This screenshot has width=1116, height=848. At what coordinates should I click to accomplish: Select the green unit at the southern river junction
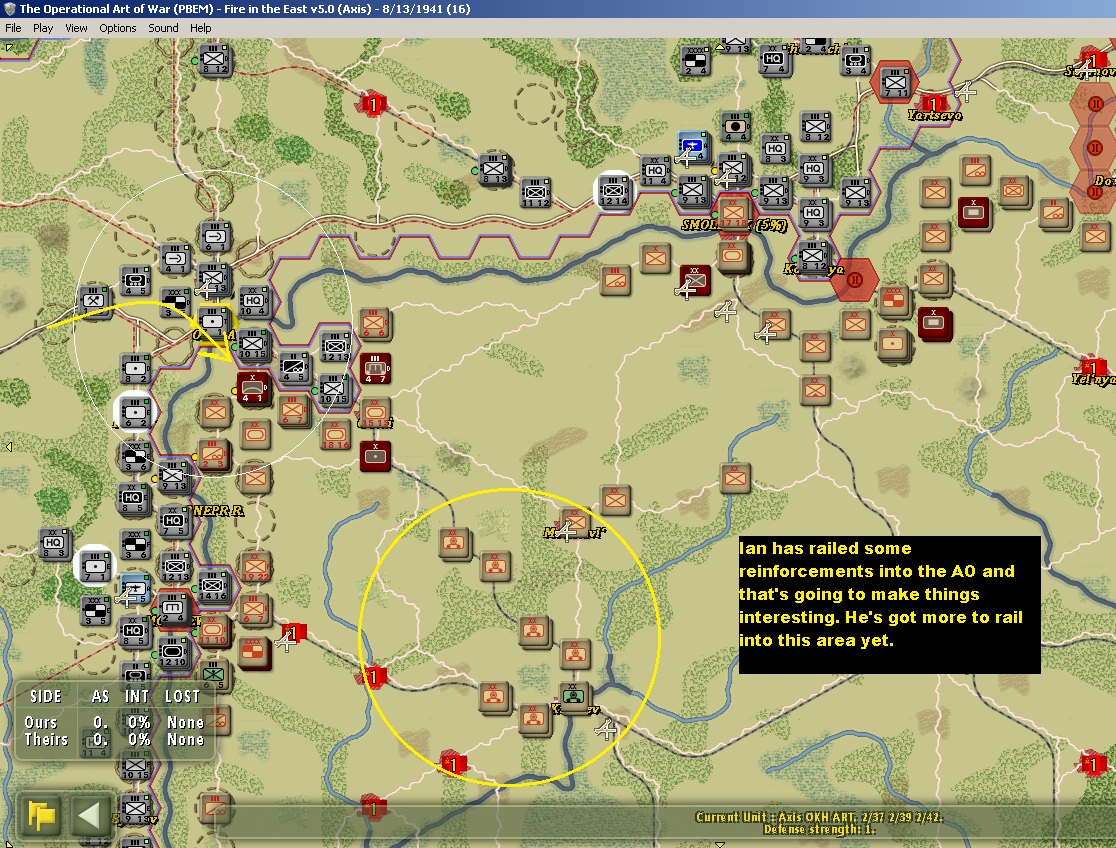(x=573, y=696)
